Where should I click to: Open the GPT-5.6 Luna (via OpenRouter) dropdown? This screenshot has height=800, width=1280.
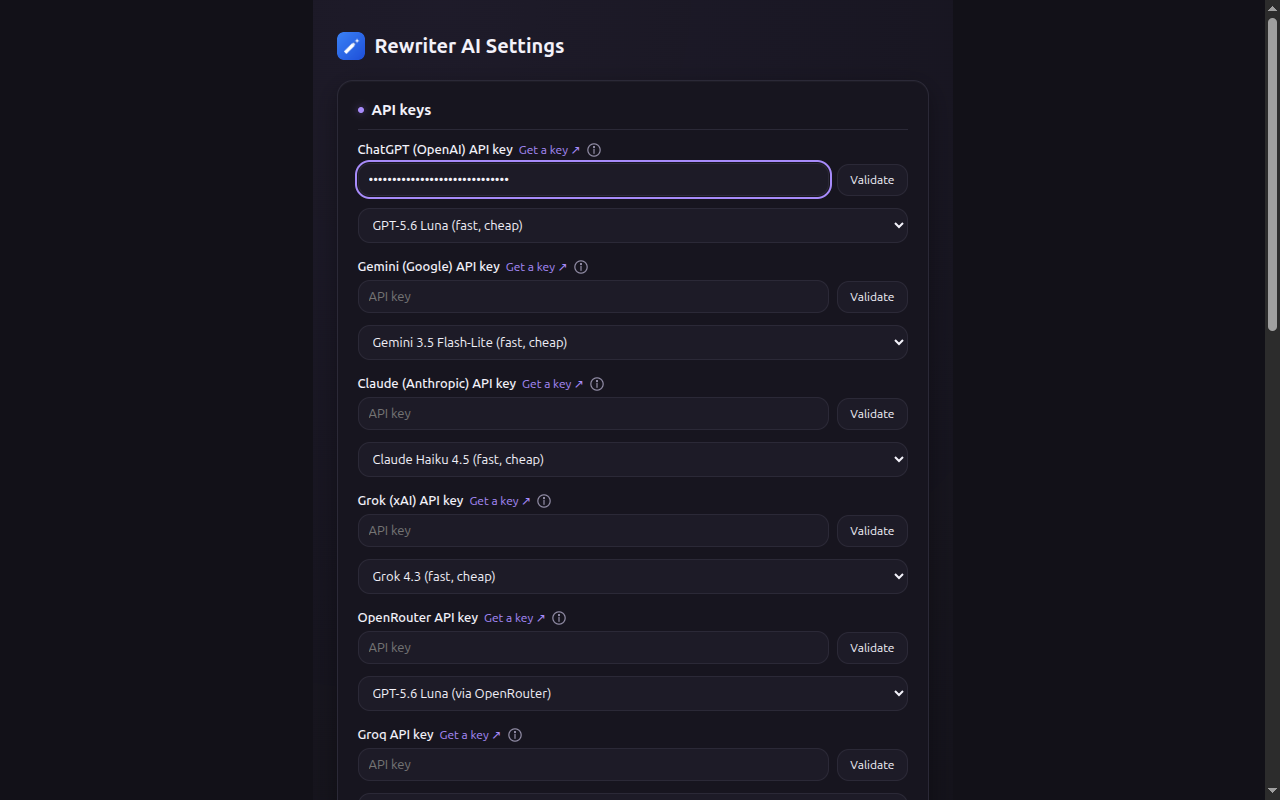tap(633, 694)
